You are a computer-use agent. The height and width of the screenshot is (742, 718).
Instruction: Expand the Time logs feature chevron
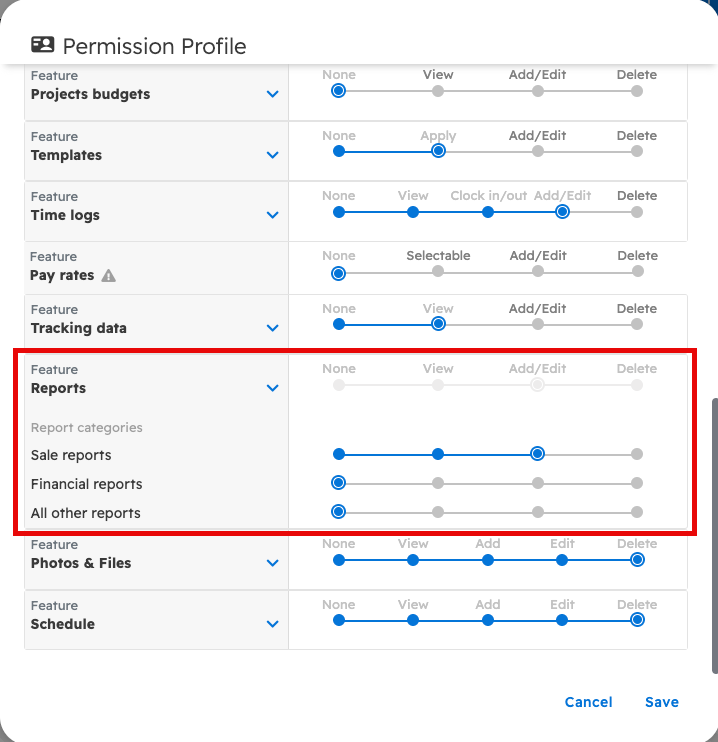[272, 215]
